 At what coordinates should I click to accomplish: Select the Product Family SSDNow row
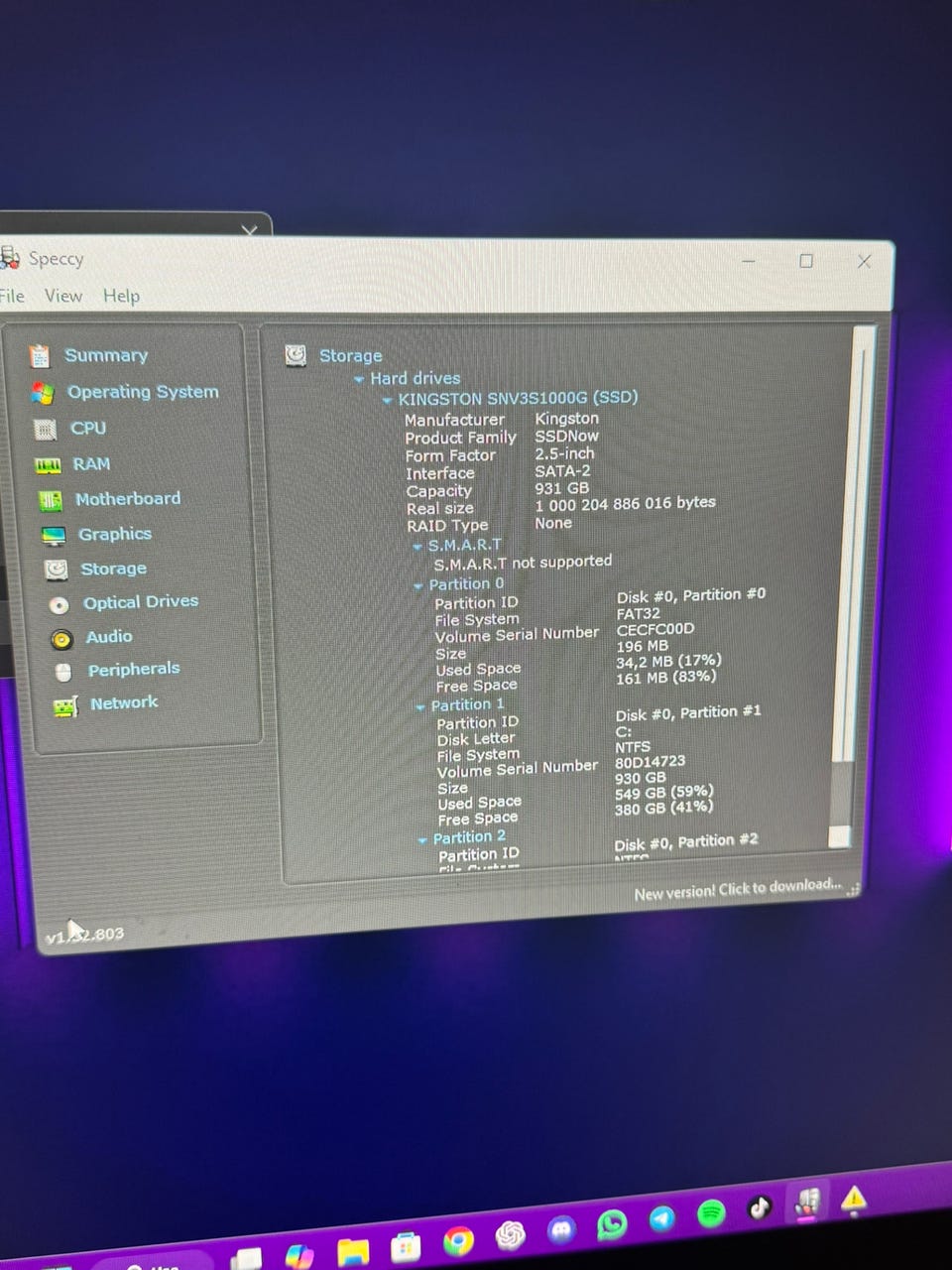502,437
